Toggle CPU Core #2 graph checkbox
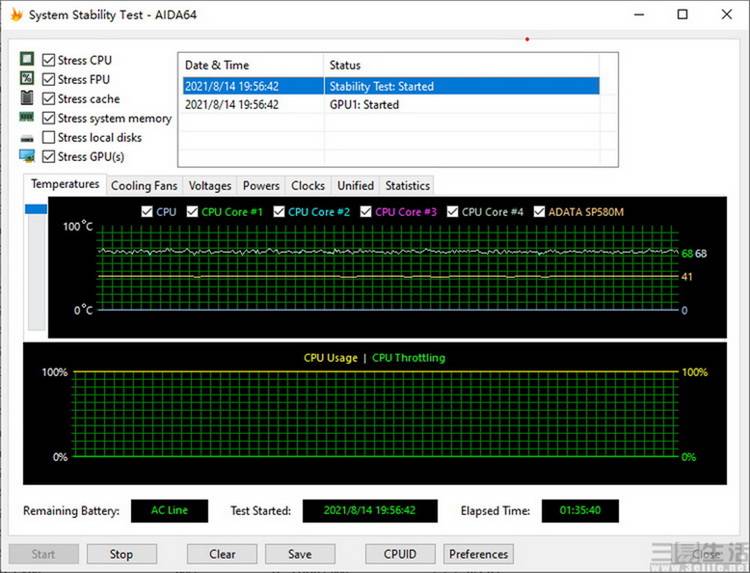This screenshot has height=573, width=750. click(x=279, y=211)
